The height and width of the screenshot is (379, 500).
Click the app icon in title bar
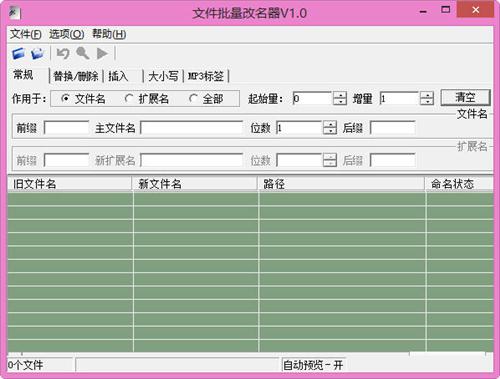click(15, 13)
